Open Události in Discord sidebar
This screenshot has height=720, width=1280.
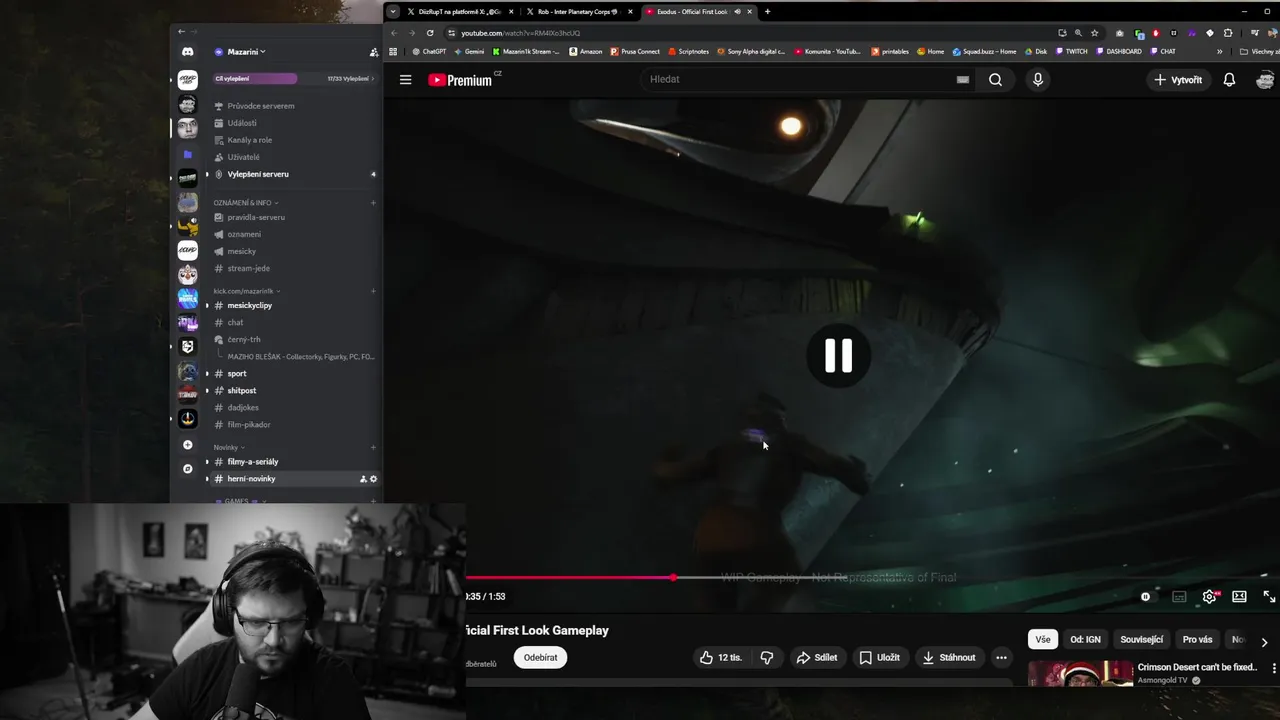(x=242, y=123)
